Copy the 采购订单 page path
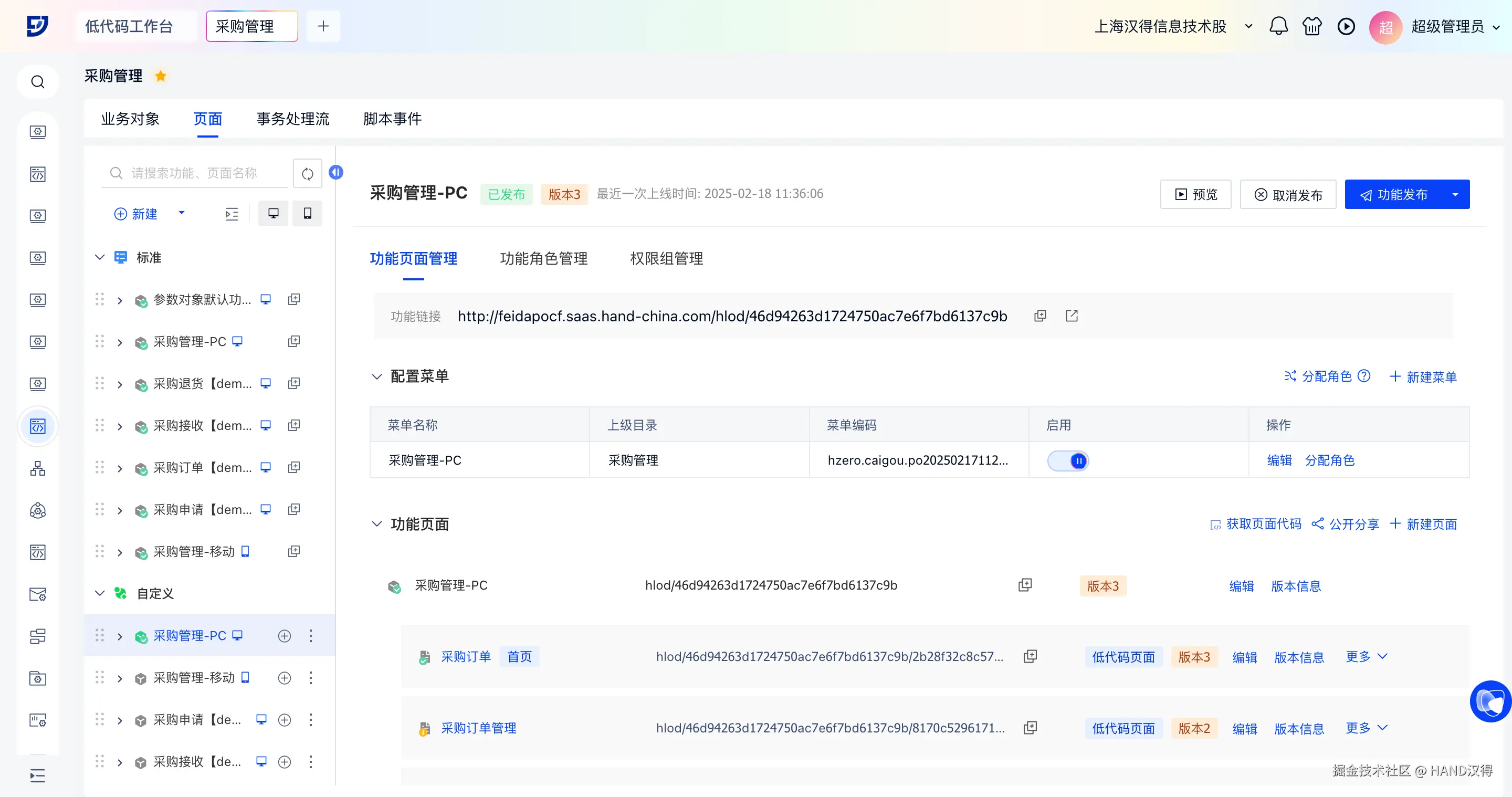The image size is (1512, 797). pyautogui.click(x=1030, y=656)
